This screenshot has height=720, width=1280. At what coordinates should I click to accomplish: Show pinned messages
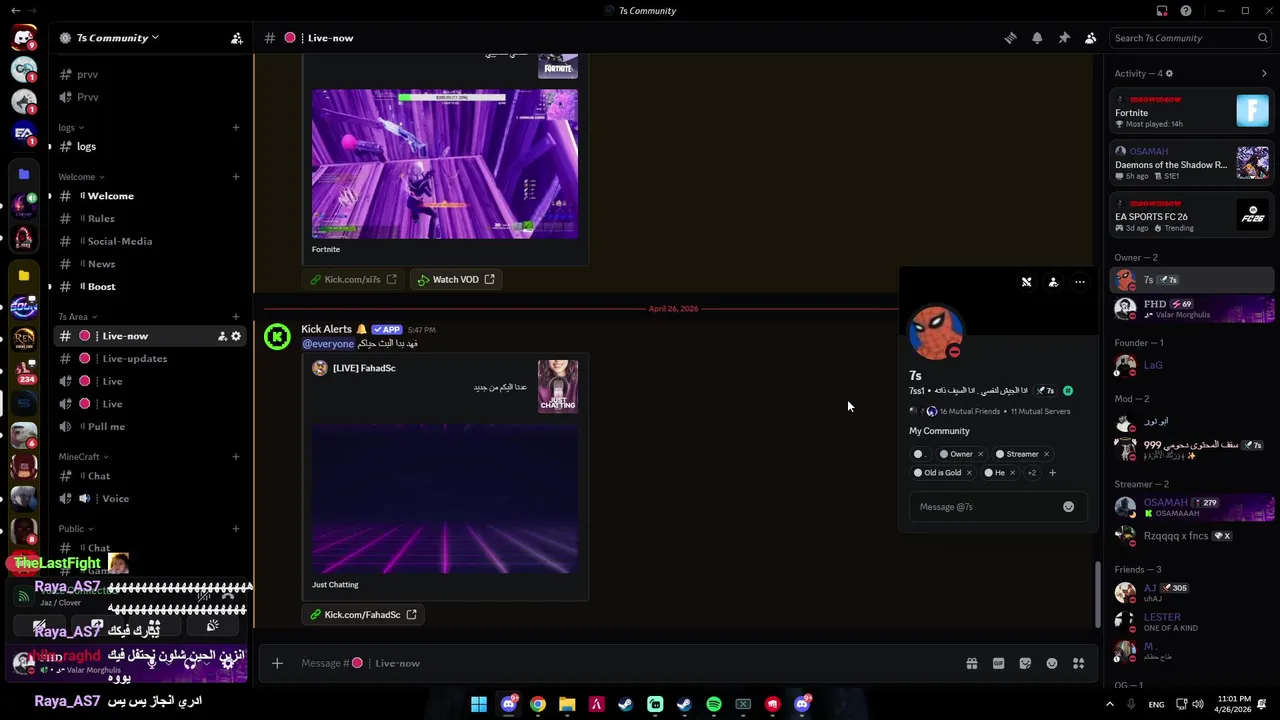[x=1064, y=38]
